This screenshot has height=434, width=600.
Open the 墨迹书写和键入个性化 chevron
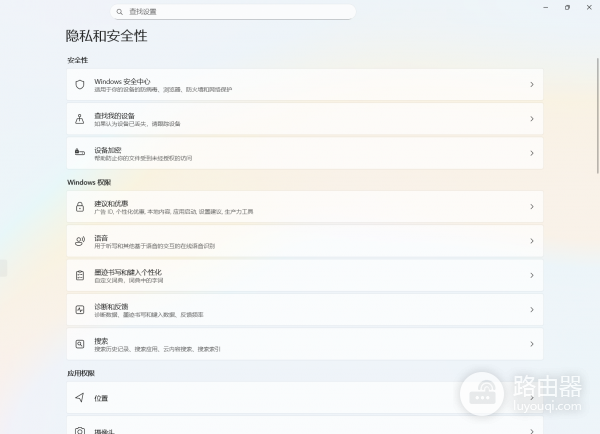(x=532, y=275)
